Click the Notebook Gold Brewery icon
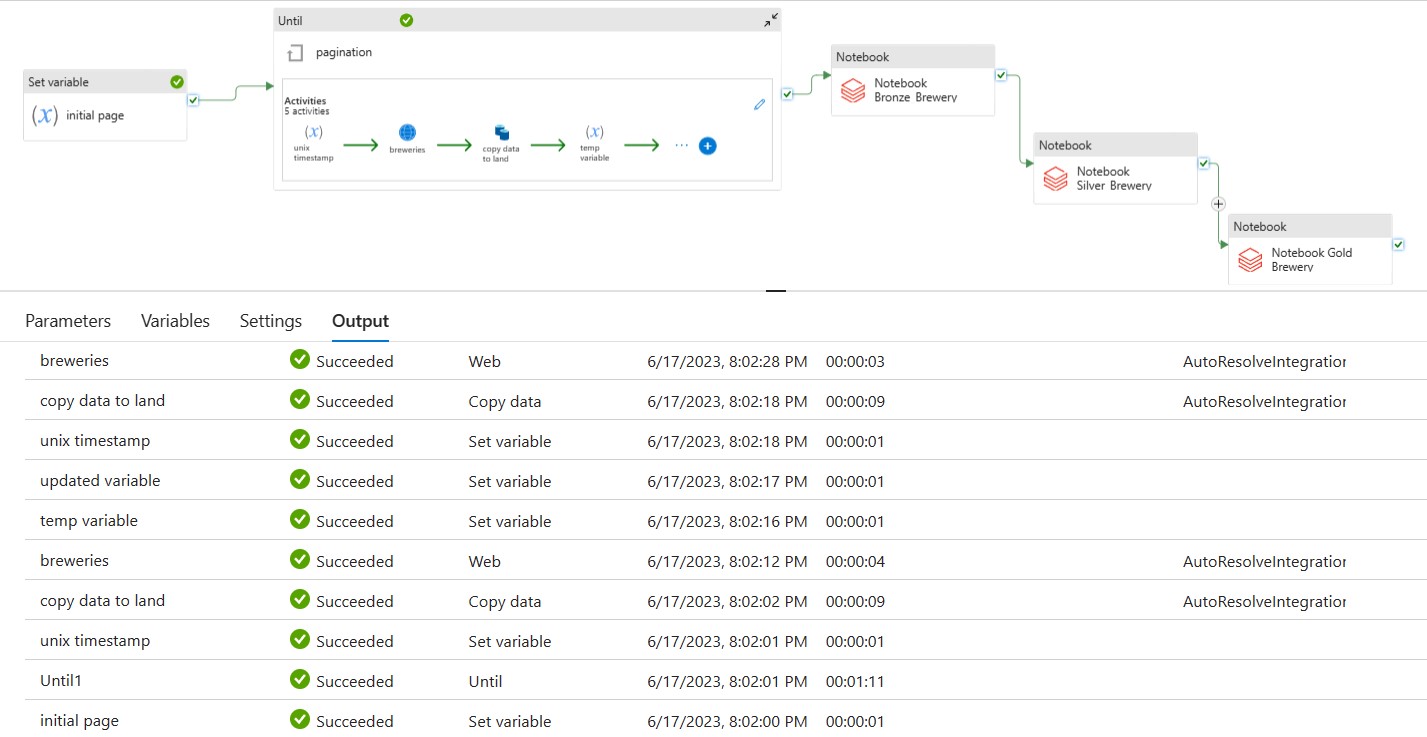 [1249, 259]
